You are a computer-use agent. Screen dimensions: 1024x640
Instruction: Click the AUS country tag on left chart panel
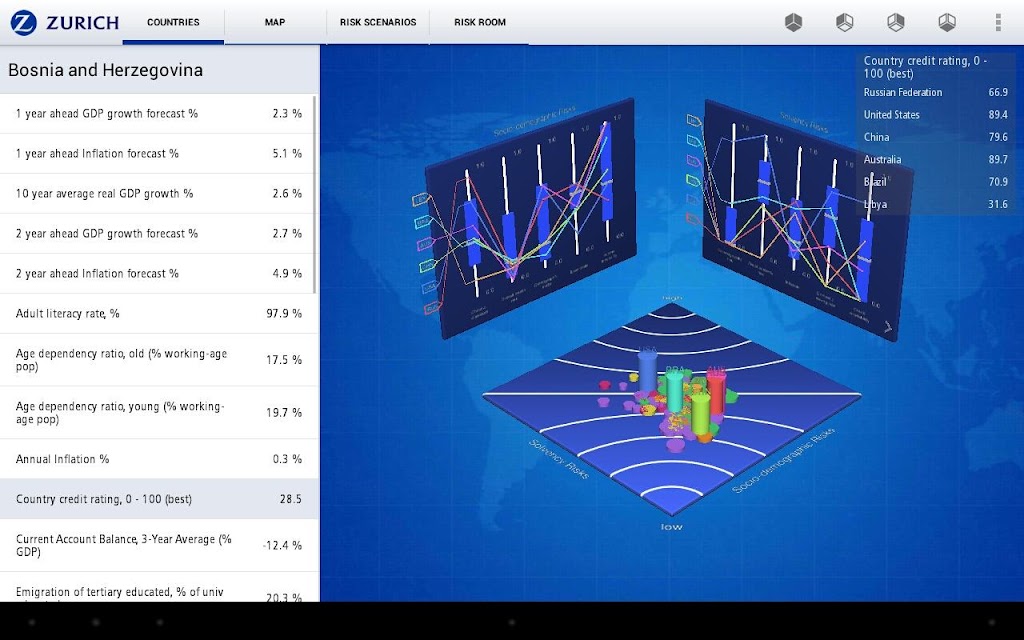pos(426,244)
